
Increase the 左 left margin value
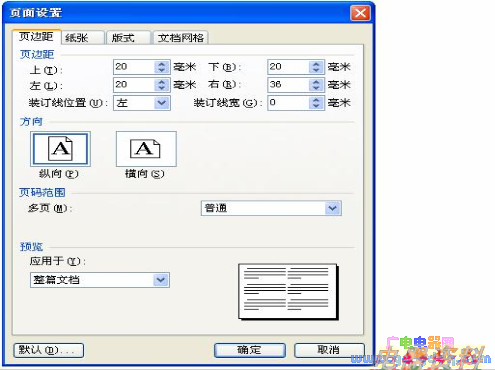click(x=162, y=81)
